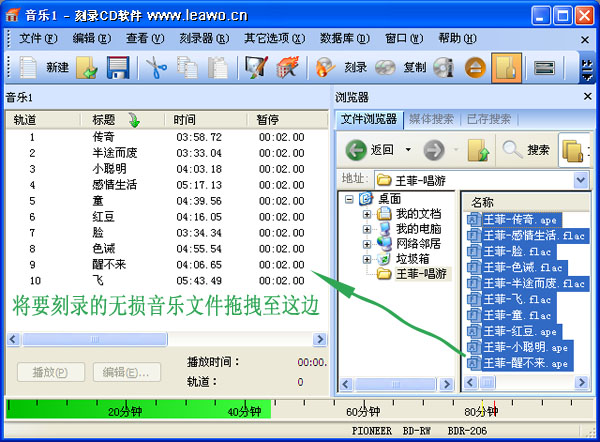The image size is (600, 442).
Task: Click the monitor with brush icon
Action: click(256, 67)
